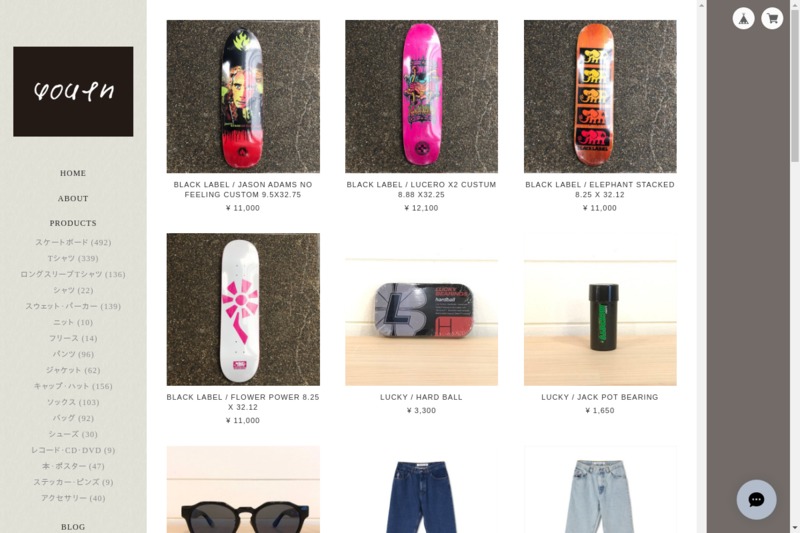Viewport: 800px width, 533px height.
Task: Browse the スケートボード (492) category
Action: pos(73,242)
